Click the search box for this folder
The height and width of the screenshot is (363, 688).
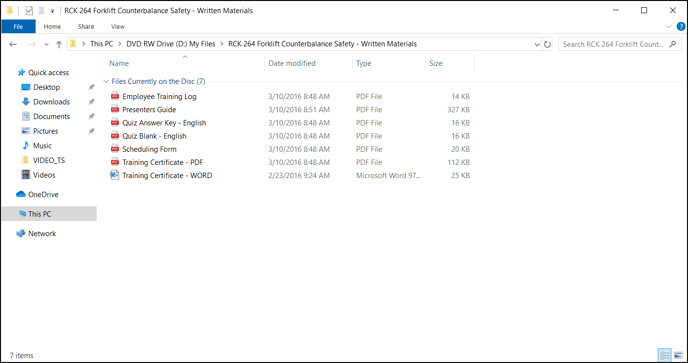pos(620,44)
